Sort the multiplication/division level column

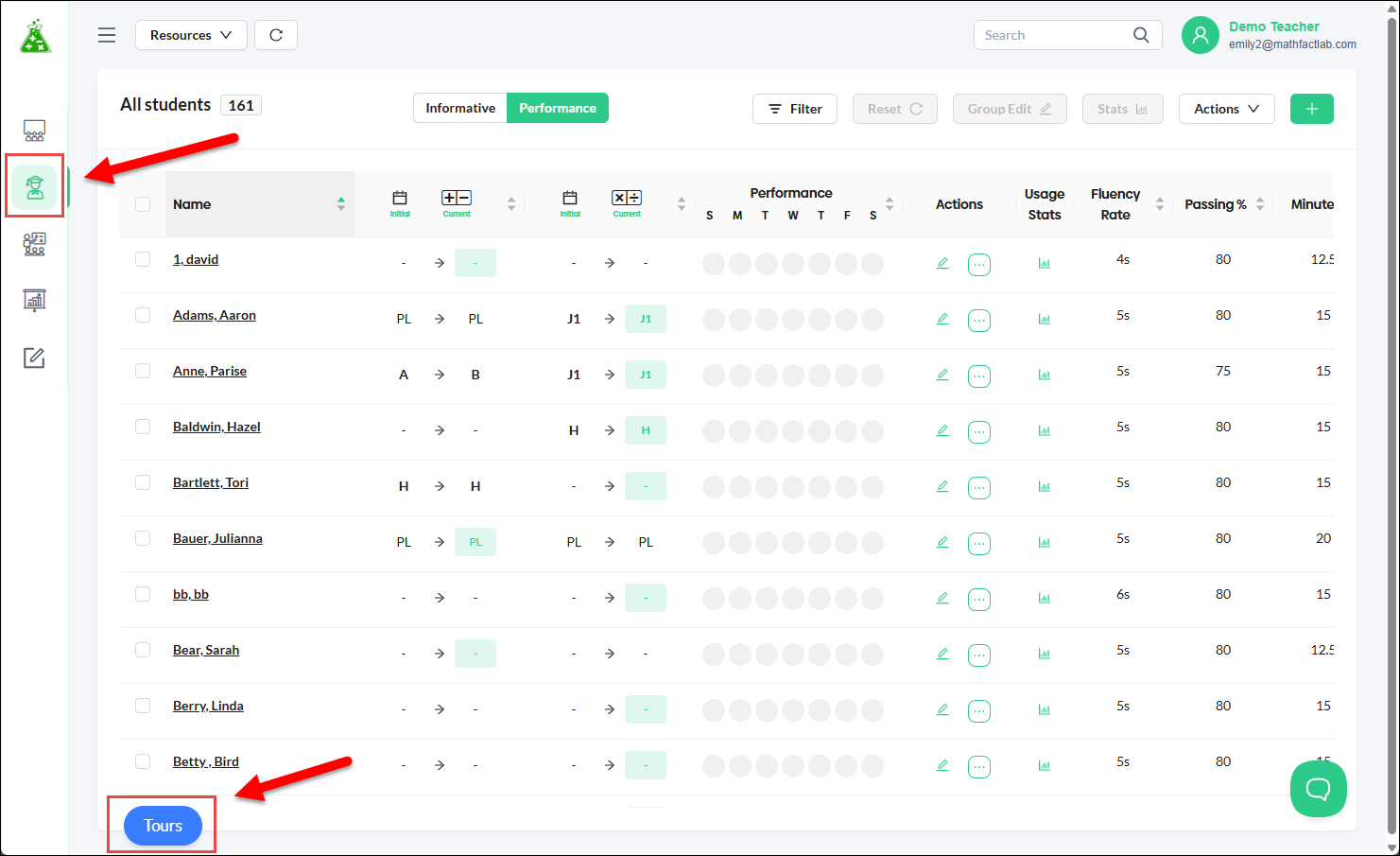(x=682, y=204)
